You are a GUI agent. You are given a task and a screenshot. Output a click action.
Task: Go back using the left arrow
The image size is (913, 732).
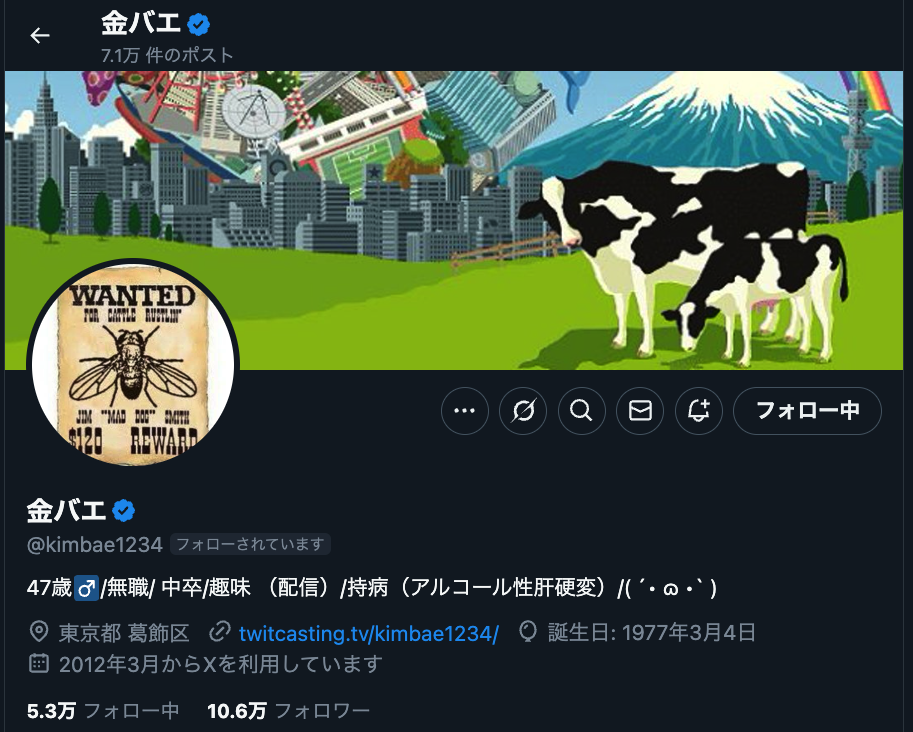point(40,36)
